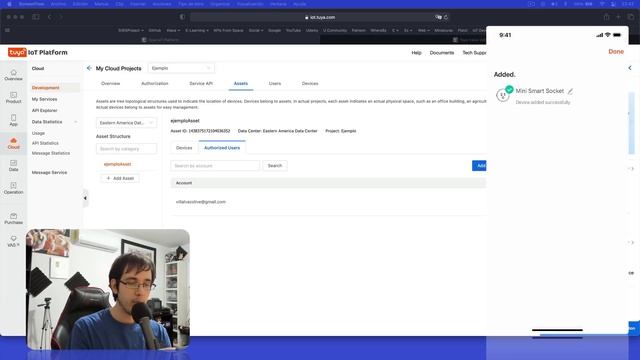Click the Safari tab overview icon
This screenshot has height=360, width=640.
tap(631, 17)
